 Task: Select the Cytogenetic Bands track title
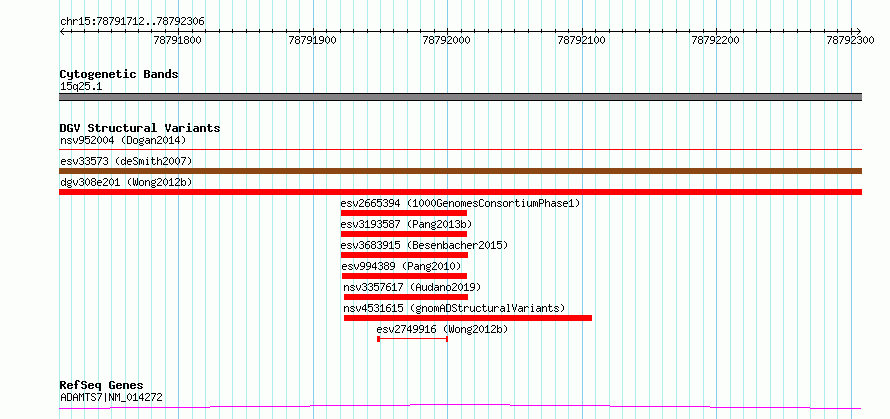119,74
